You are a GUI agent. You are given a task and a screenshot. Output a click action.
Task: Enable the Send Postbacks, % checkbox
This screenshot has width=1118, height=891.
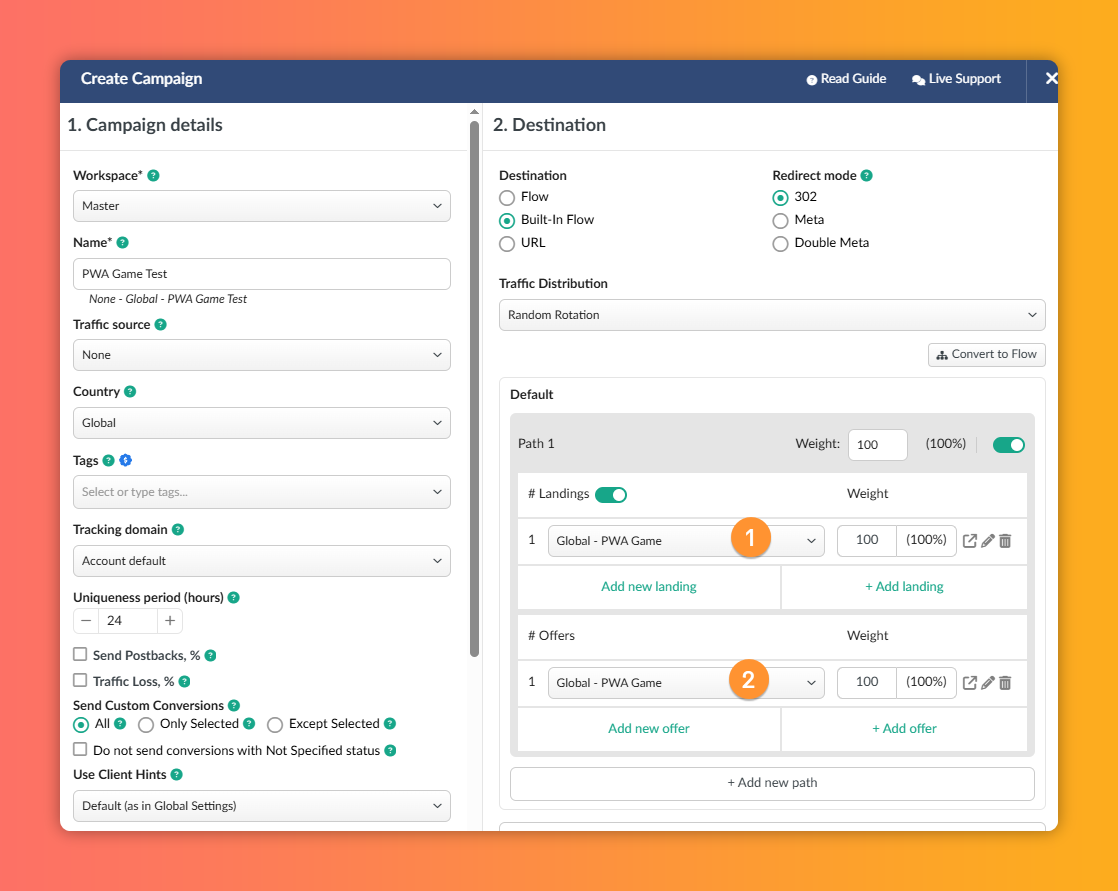point(80,655)
